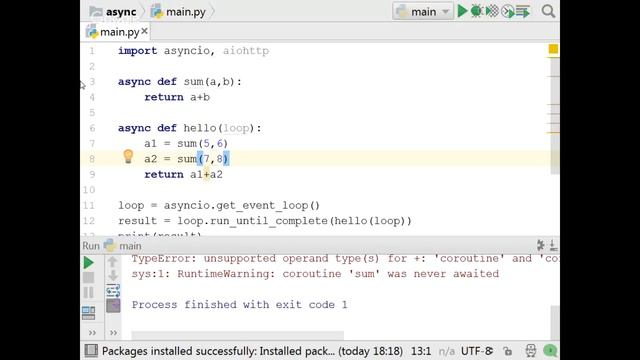
Task: Run main with coverage icon
Action: tap(492, 11)
